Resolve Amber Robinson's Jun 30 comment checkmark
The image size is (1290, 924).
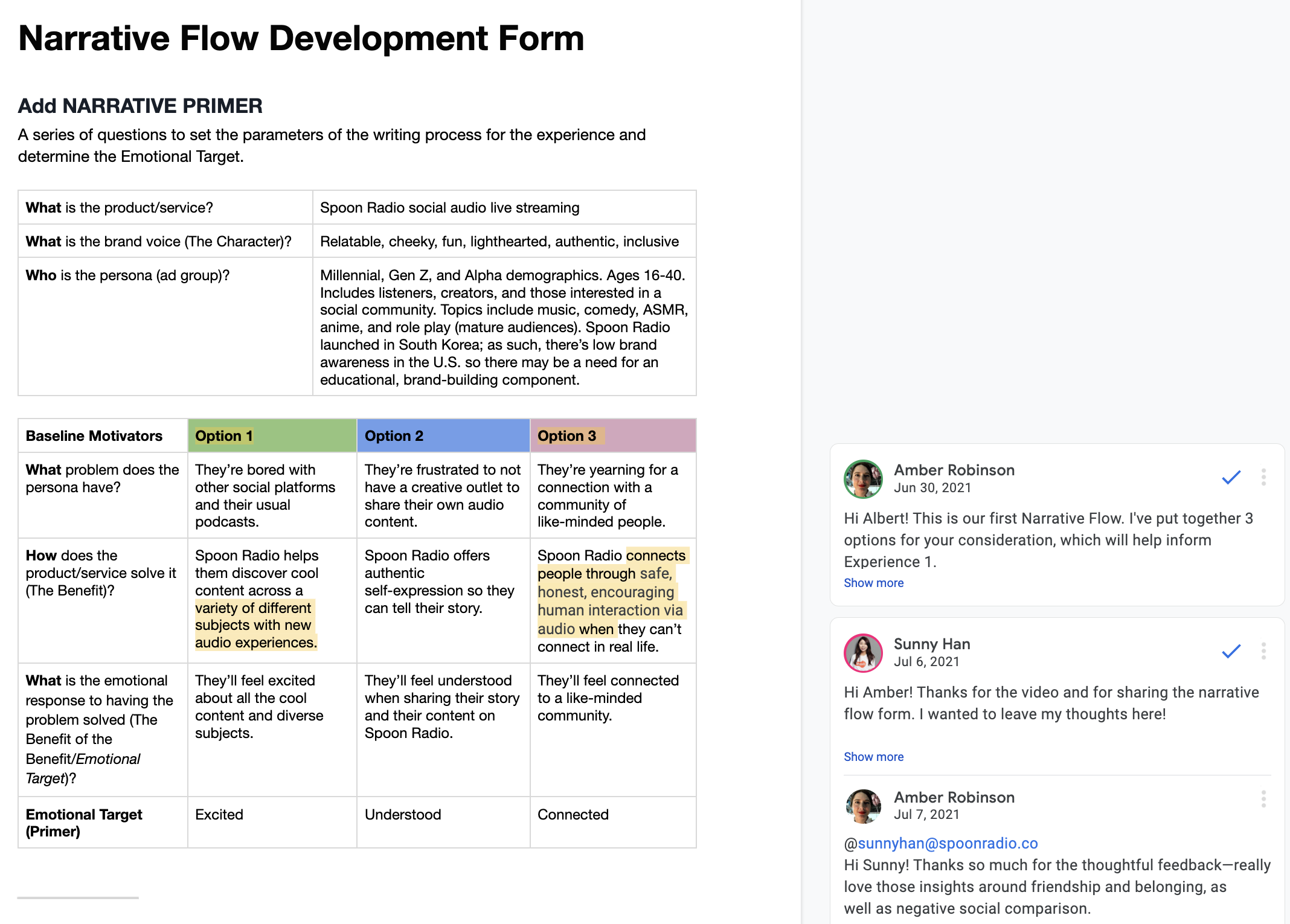pyautogui.click(x=1231, y=478)
